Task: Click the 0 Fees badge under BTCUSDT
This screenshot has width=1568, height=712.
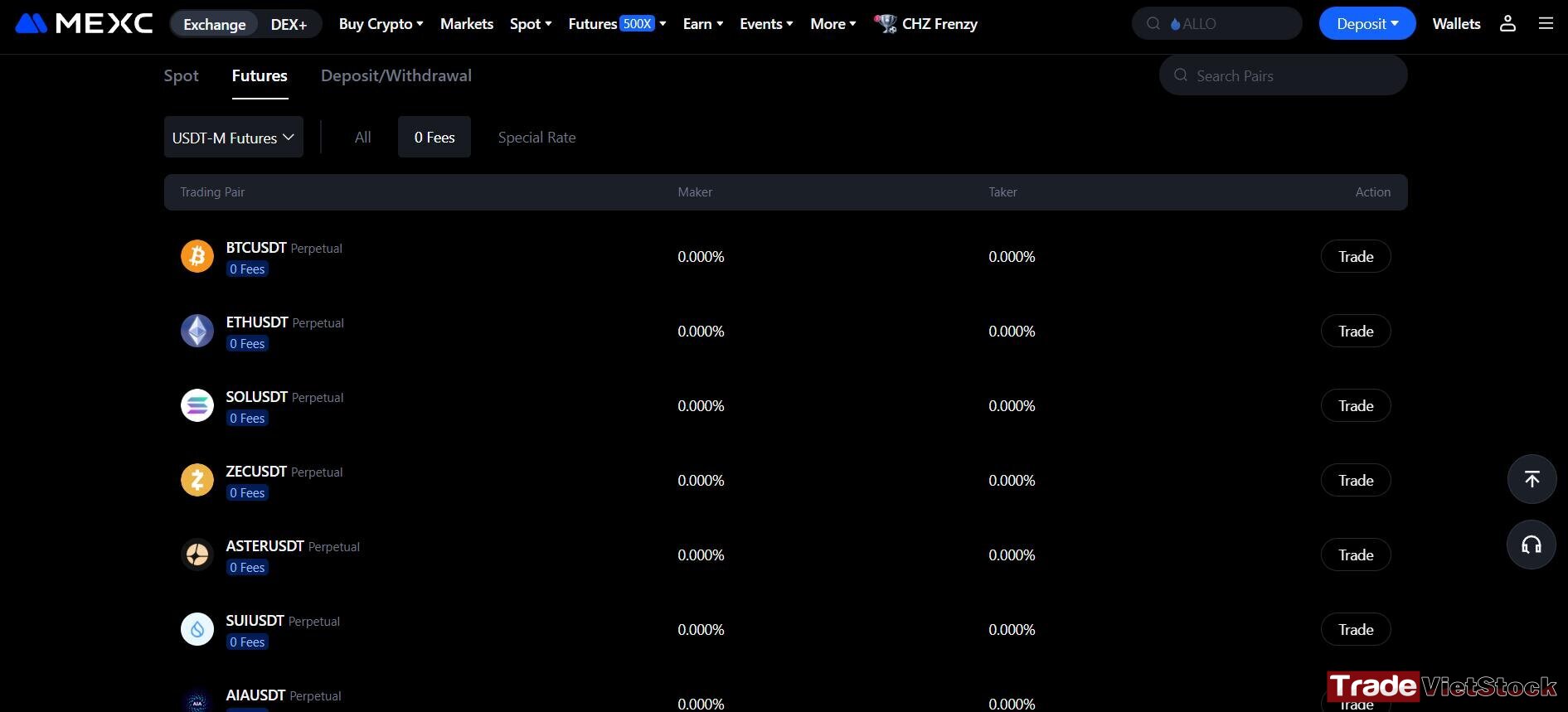Action: 247,269
